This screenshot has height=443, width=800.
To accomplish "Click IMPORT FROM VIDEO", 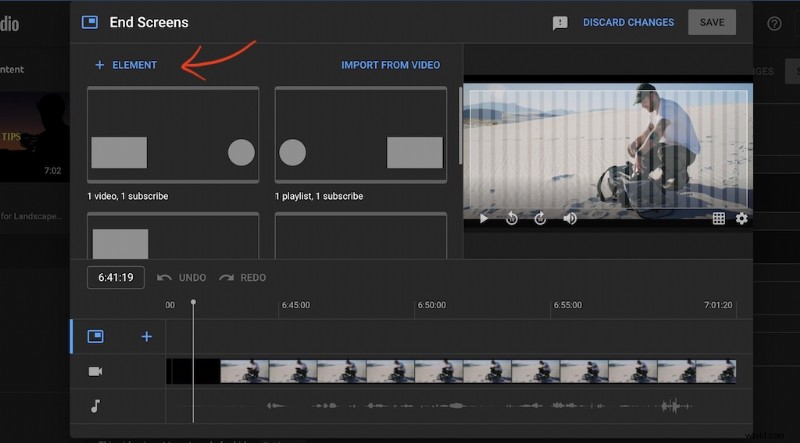I will 390,65.
